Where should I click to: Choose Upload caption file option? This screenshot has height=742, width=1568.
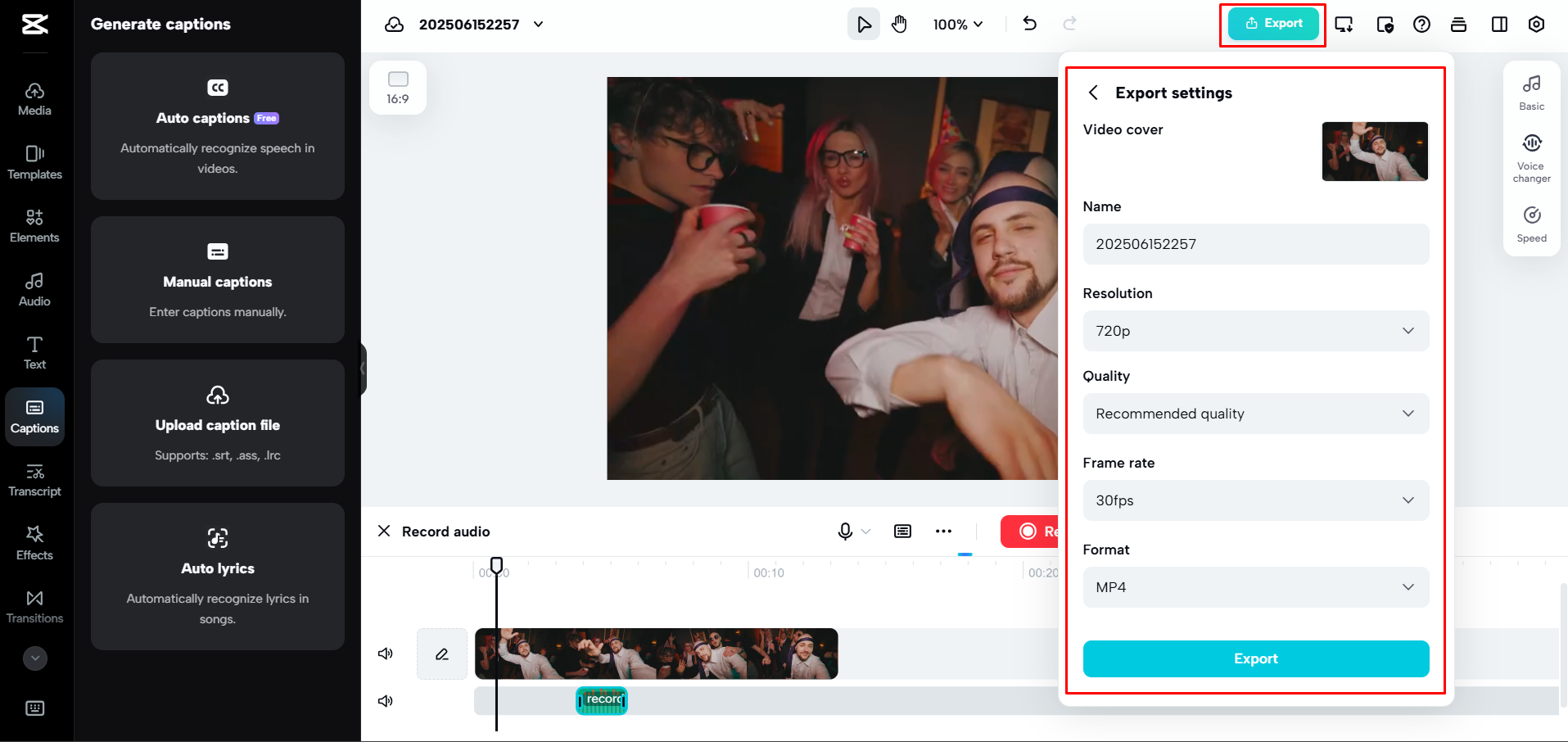pos(218,423)
